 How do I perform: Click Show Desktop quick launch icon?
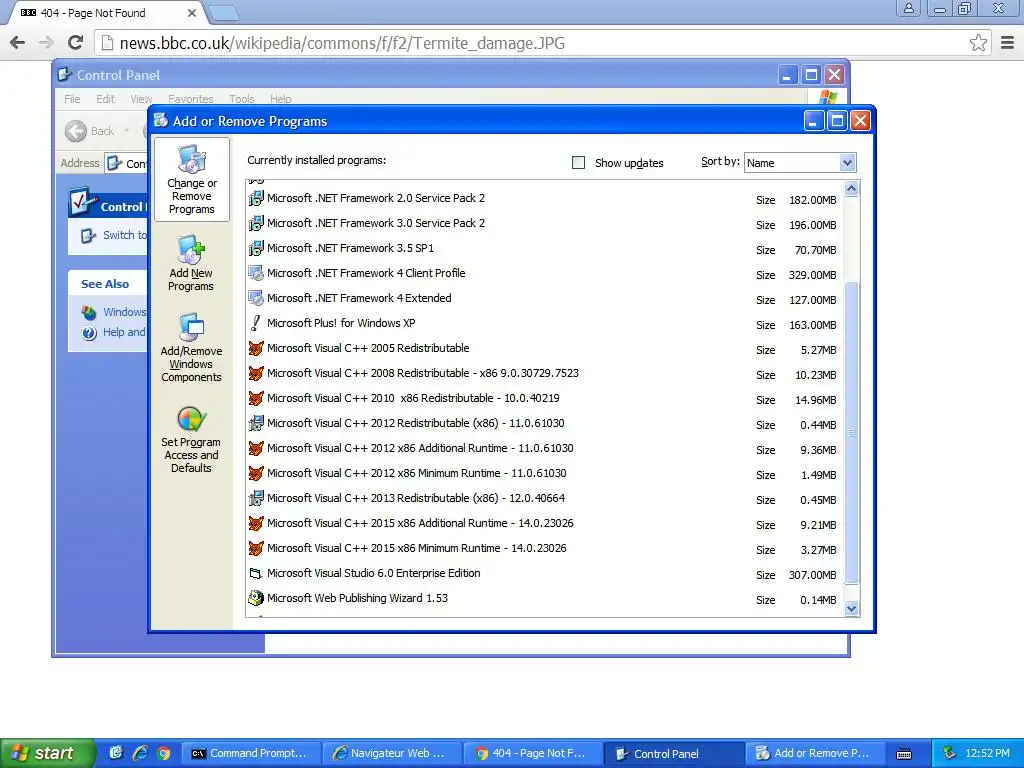(116, 753)
